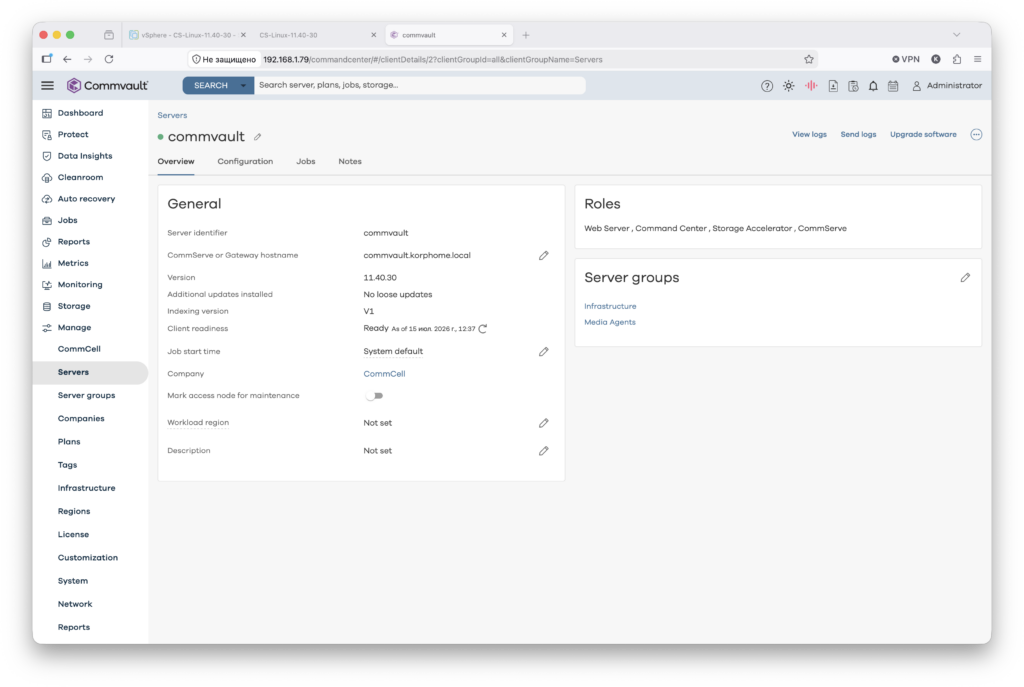
Task: Switch to the Overview tab
Action: click(x=176, y=161)
